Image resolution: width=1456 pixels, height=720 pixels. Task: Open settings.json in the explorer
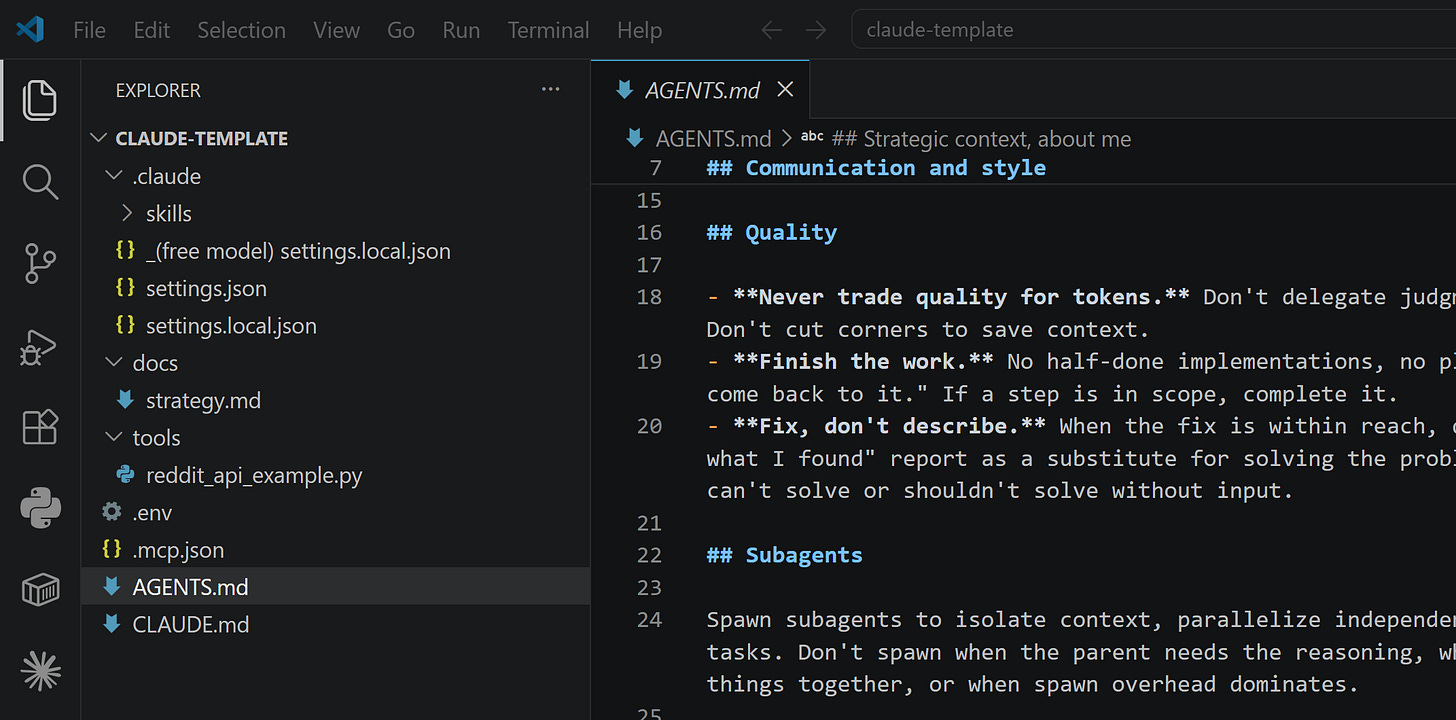(x=206, y=288)
